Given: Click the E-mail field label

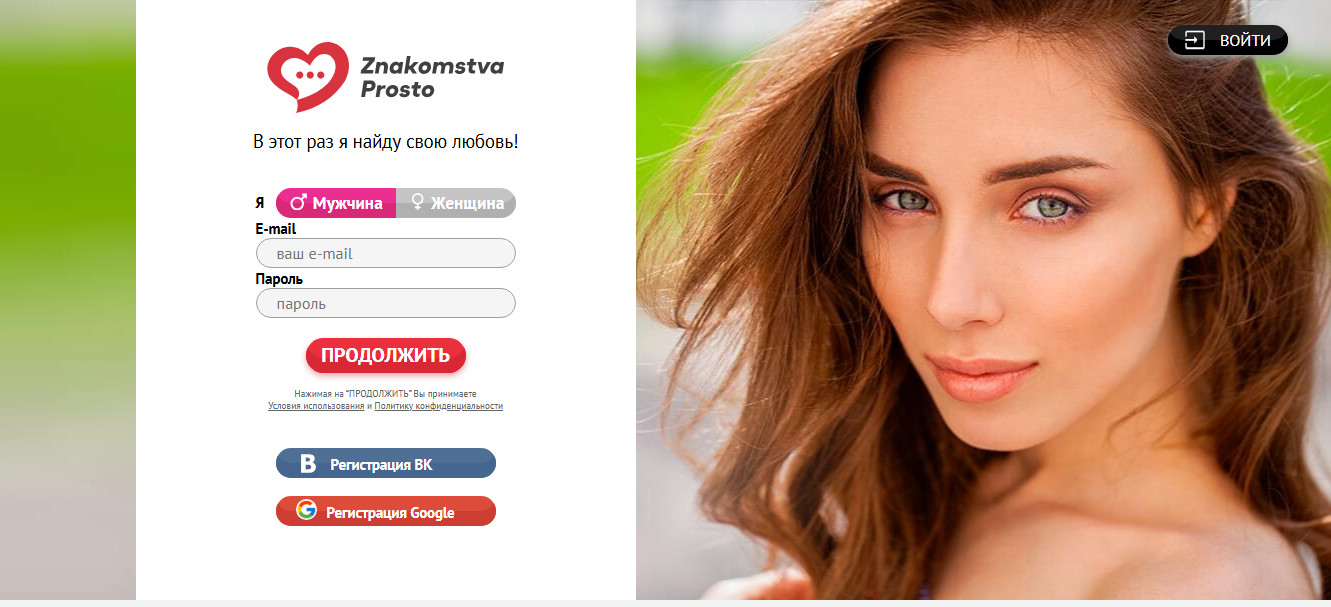Looking at the screenshot, I should pyautogui.click(x=276, y=229).
